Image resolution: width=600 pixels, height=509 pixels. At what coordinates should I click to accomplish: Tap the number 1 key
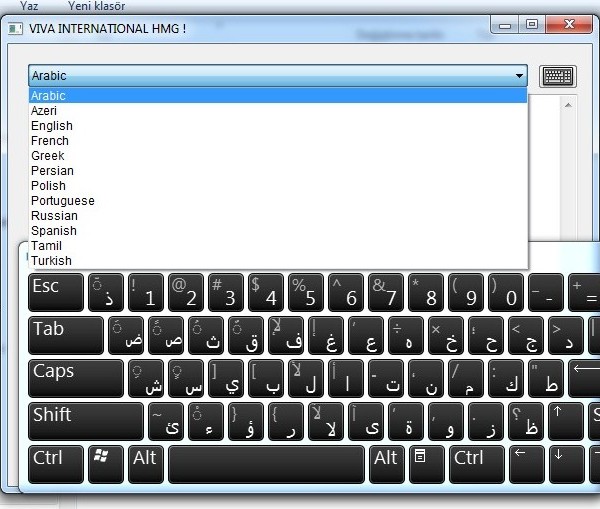click(x=146, y=292)
